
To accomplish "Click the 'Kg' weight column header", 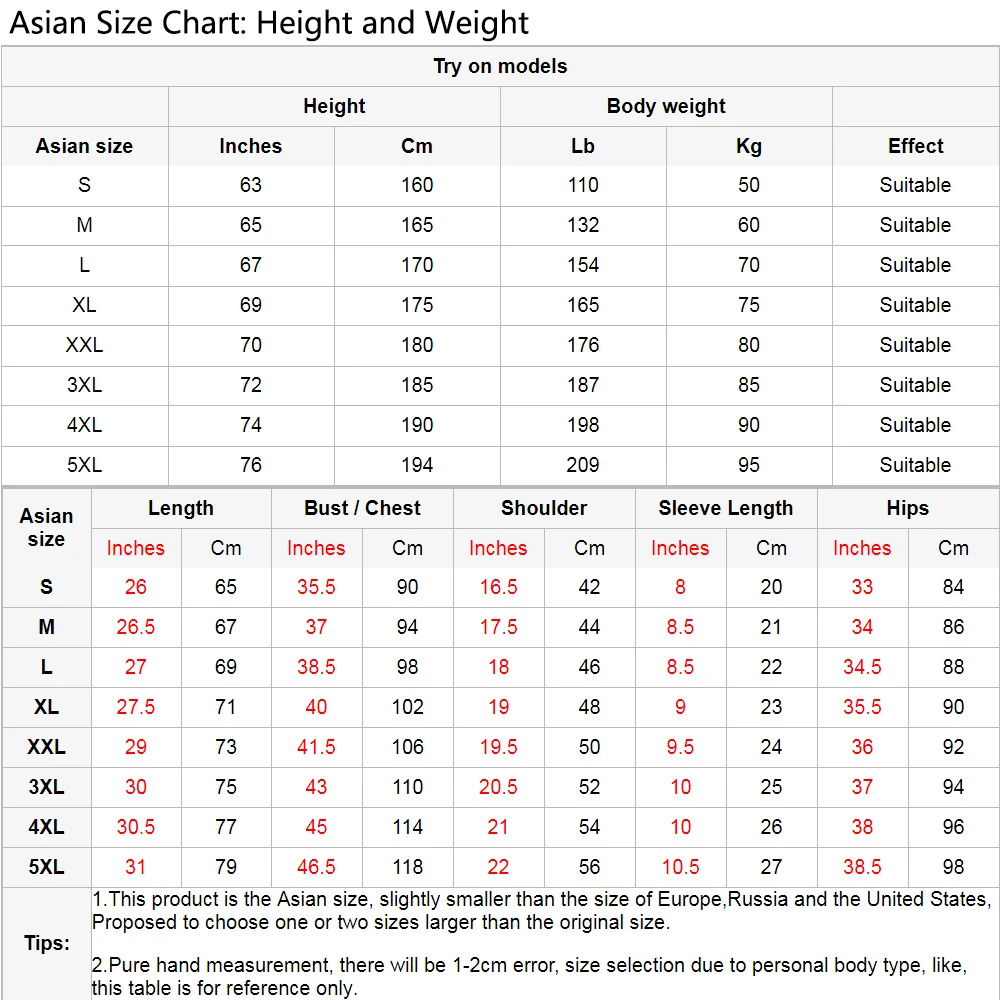I will tap(749, 146).
